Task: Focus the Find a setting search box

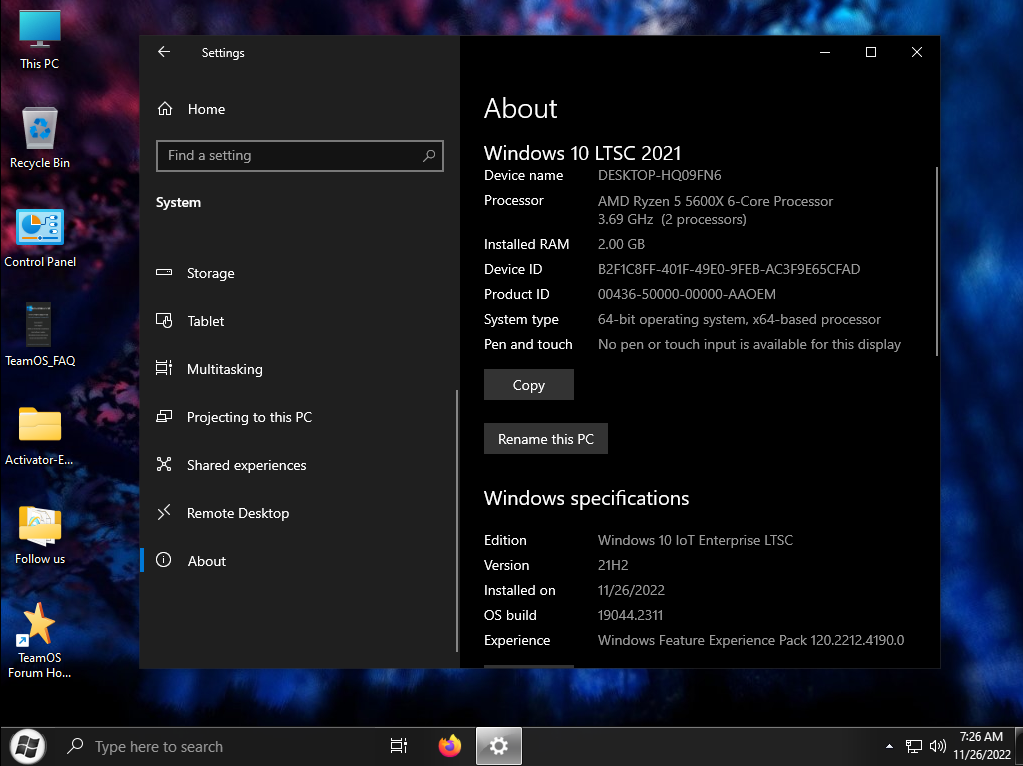Action: tap(290, 156)
